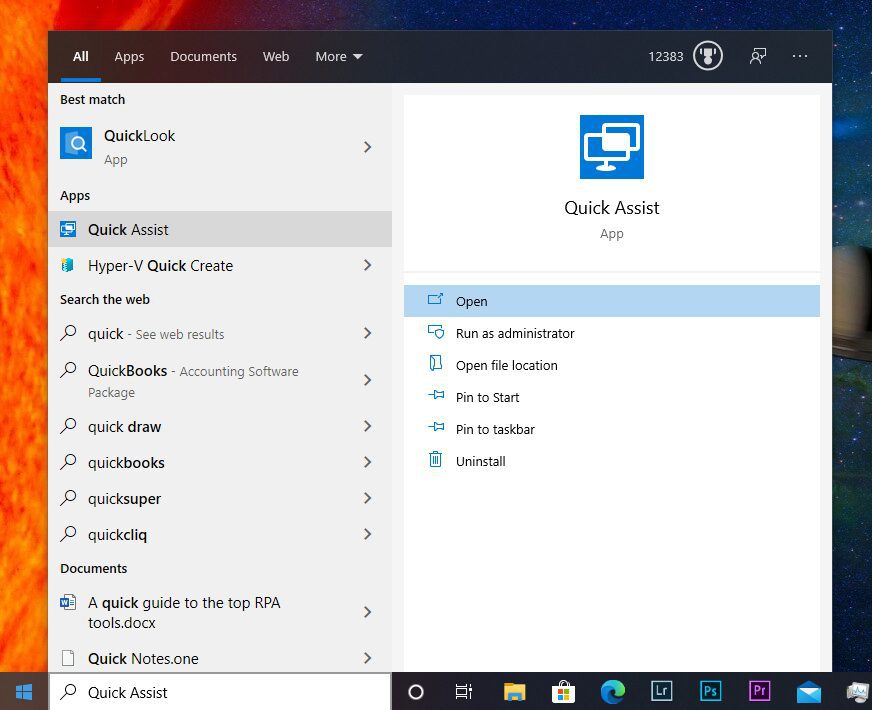This screenshot has height=710, width=872.
Task: Click the magnifier icon in the search box
Action: pos(68,692)
